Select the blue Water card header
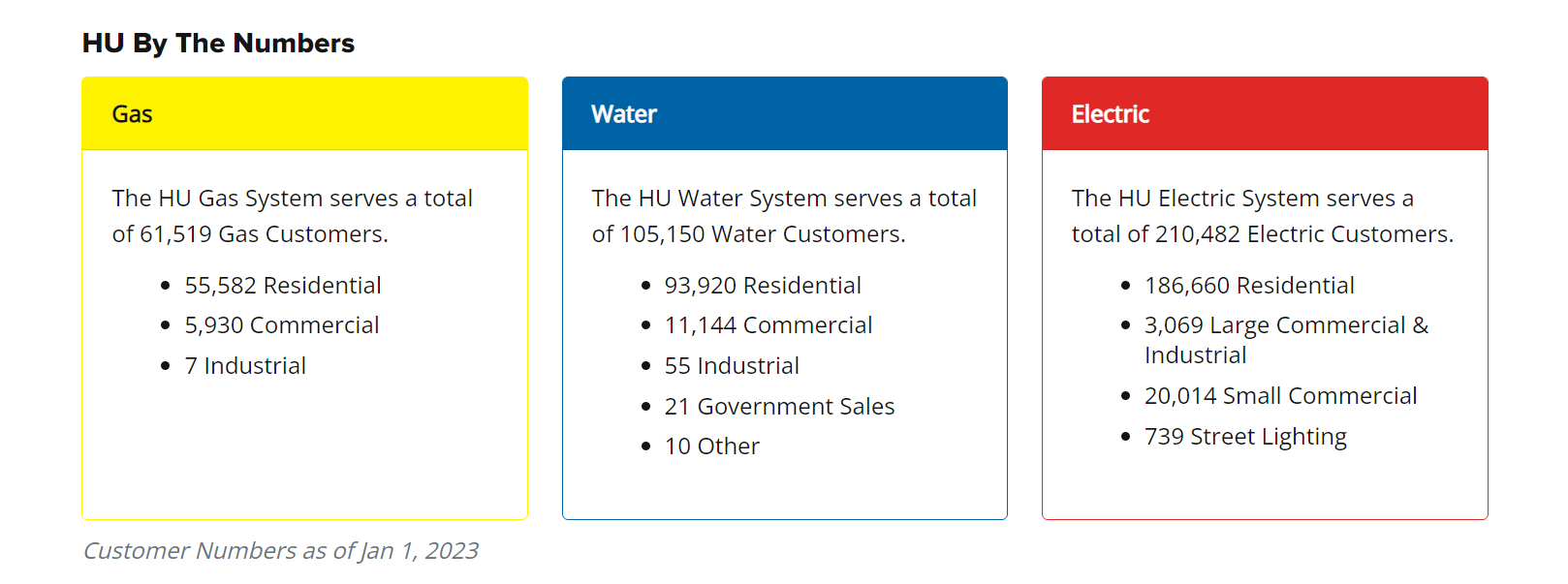This screenshot has width=1568, height=584. coord(784,114)
